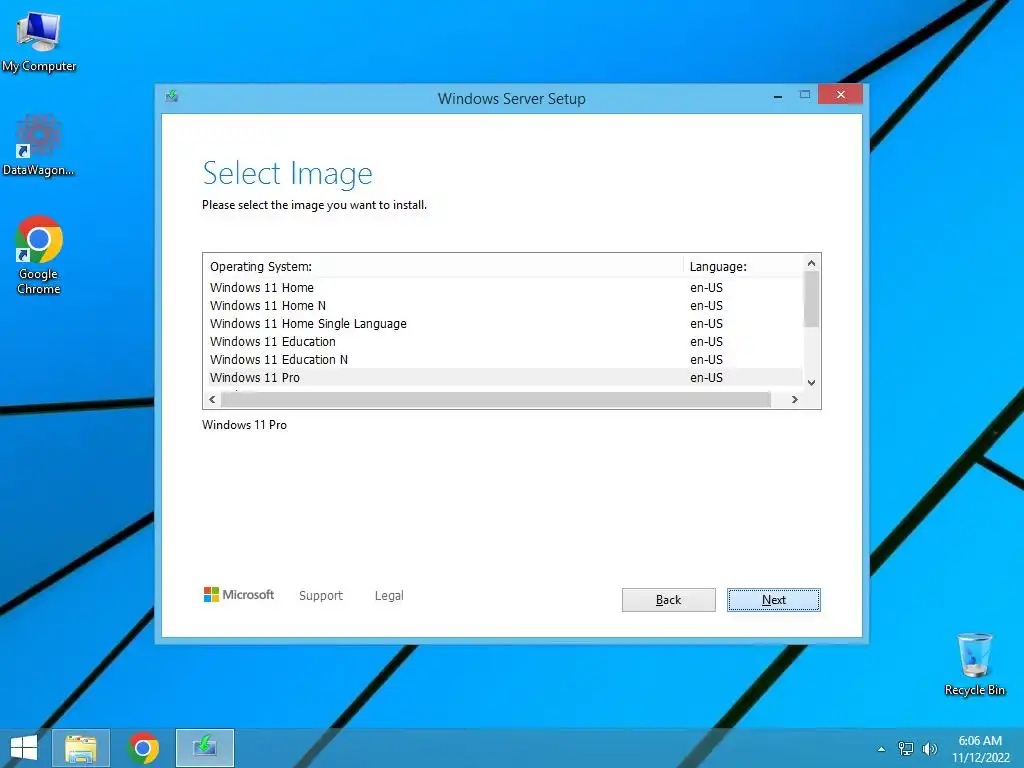Open Chrome from the taskbar
1024x768 pixels.
click(144, 748)
